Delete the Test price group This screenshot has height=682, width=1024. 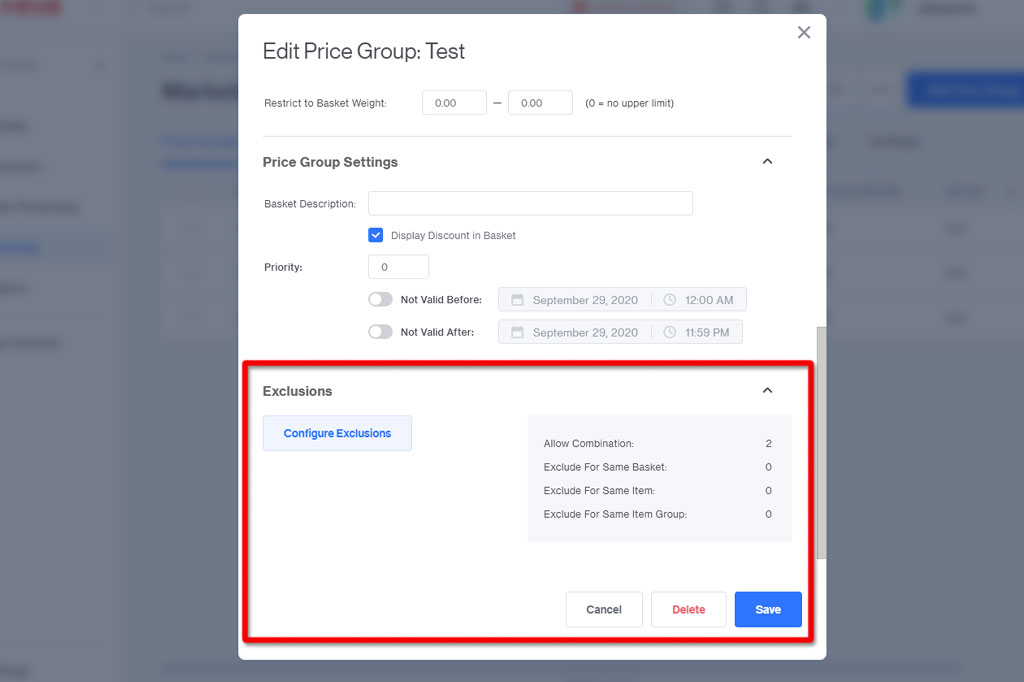click(688, 609)
